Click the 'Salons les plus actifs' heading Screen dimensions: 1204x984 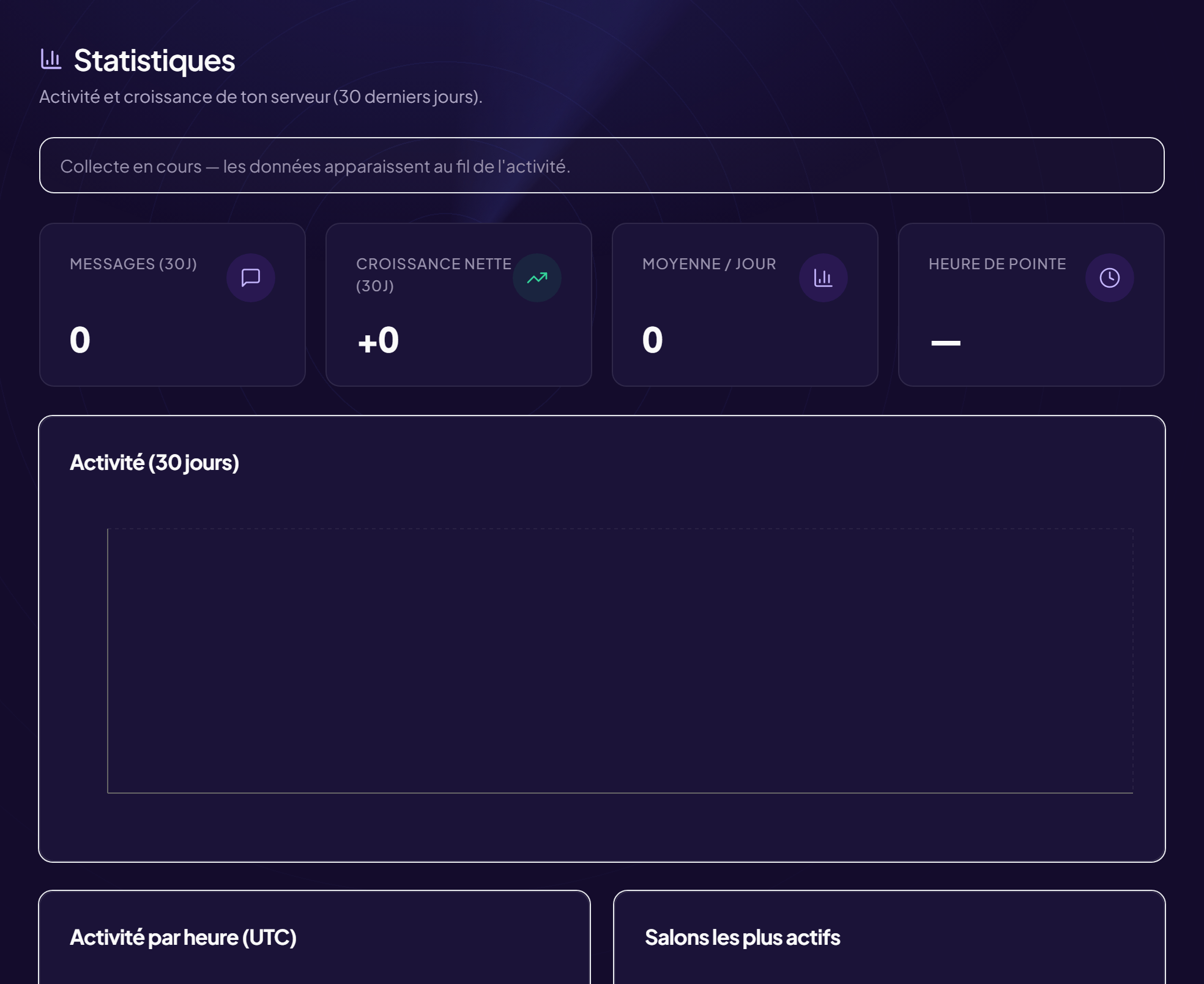(x=743, y=937)
